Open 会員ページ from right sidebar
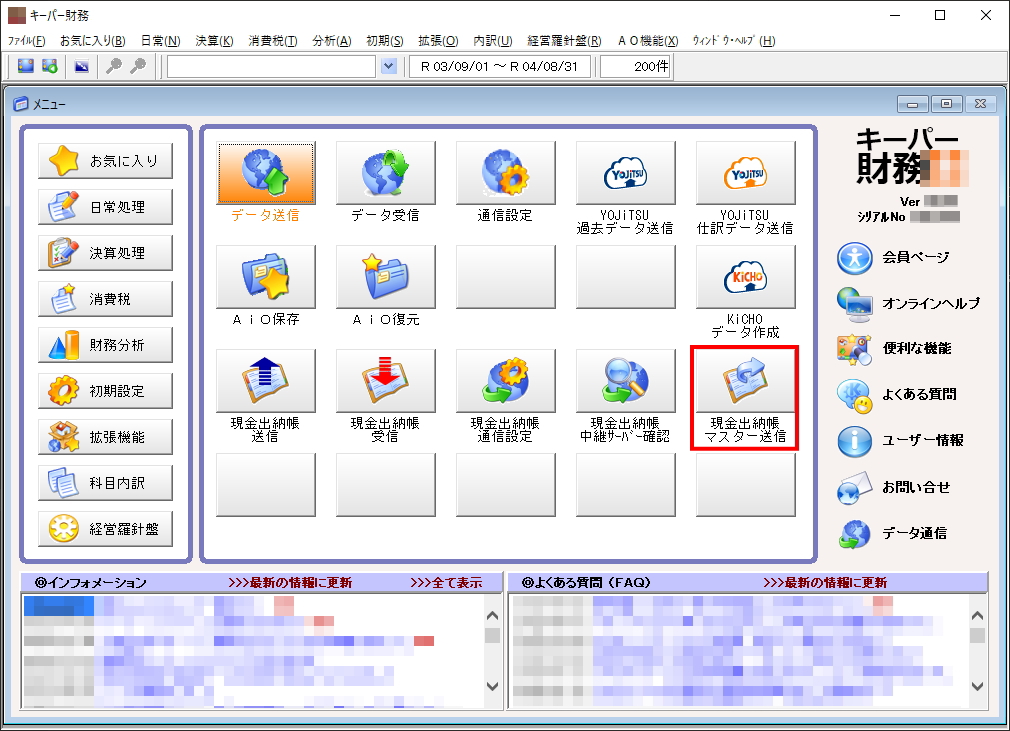 [x=893, y=258]
